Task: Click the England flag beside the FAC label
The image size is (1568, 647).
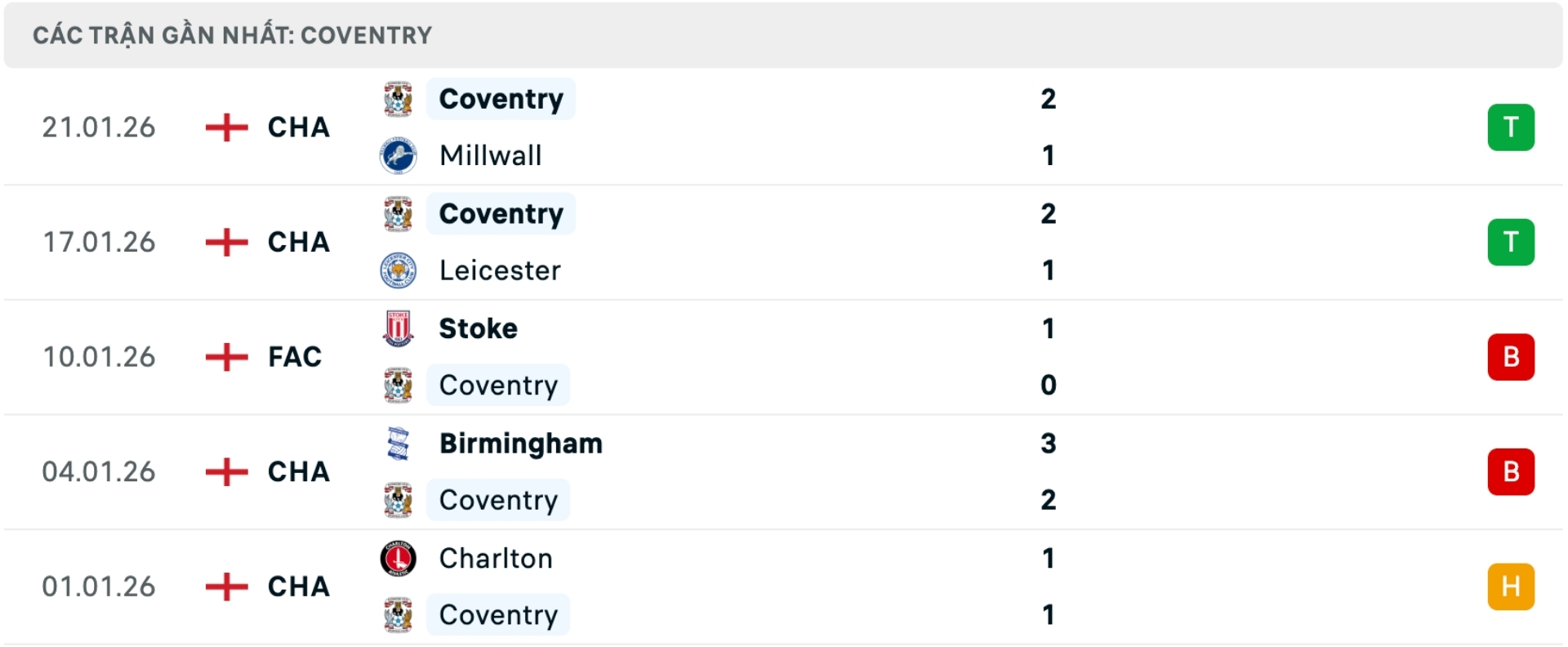Action: tap(226, 357)
